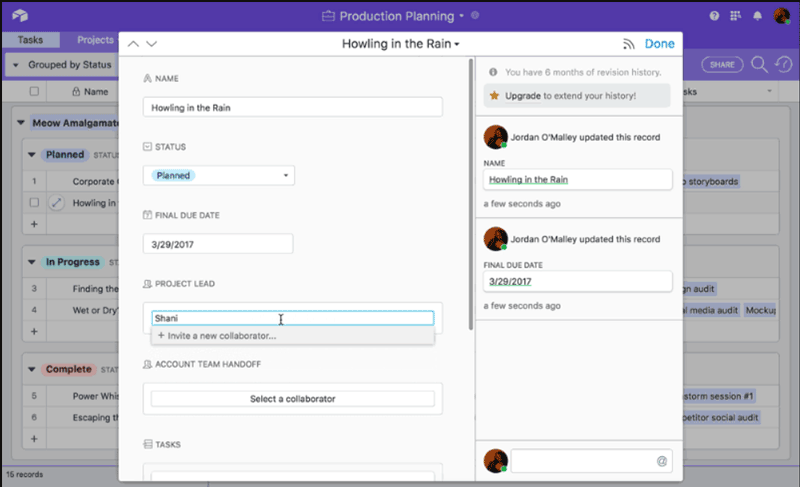Click the Project Lead search field with Shani
The height and width of the screenshot is (487, 800).
pos(292,318)
